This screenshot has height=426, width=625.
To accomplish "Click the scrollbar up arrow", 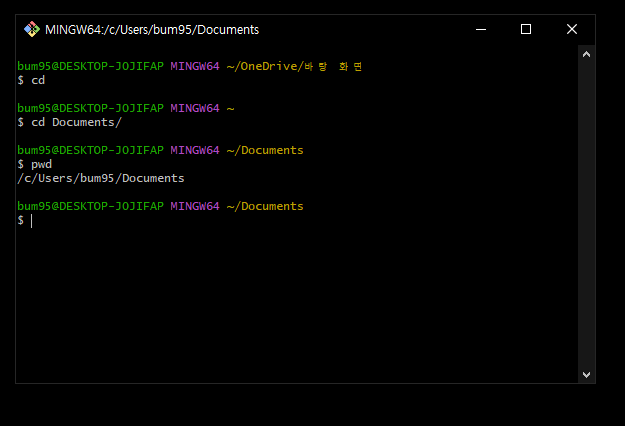I will [x=586, y=55].
